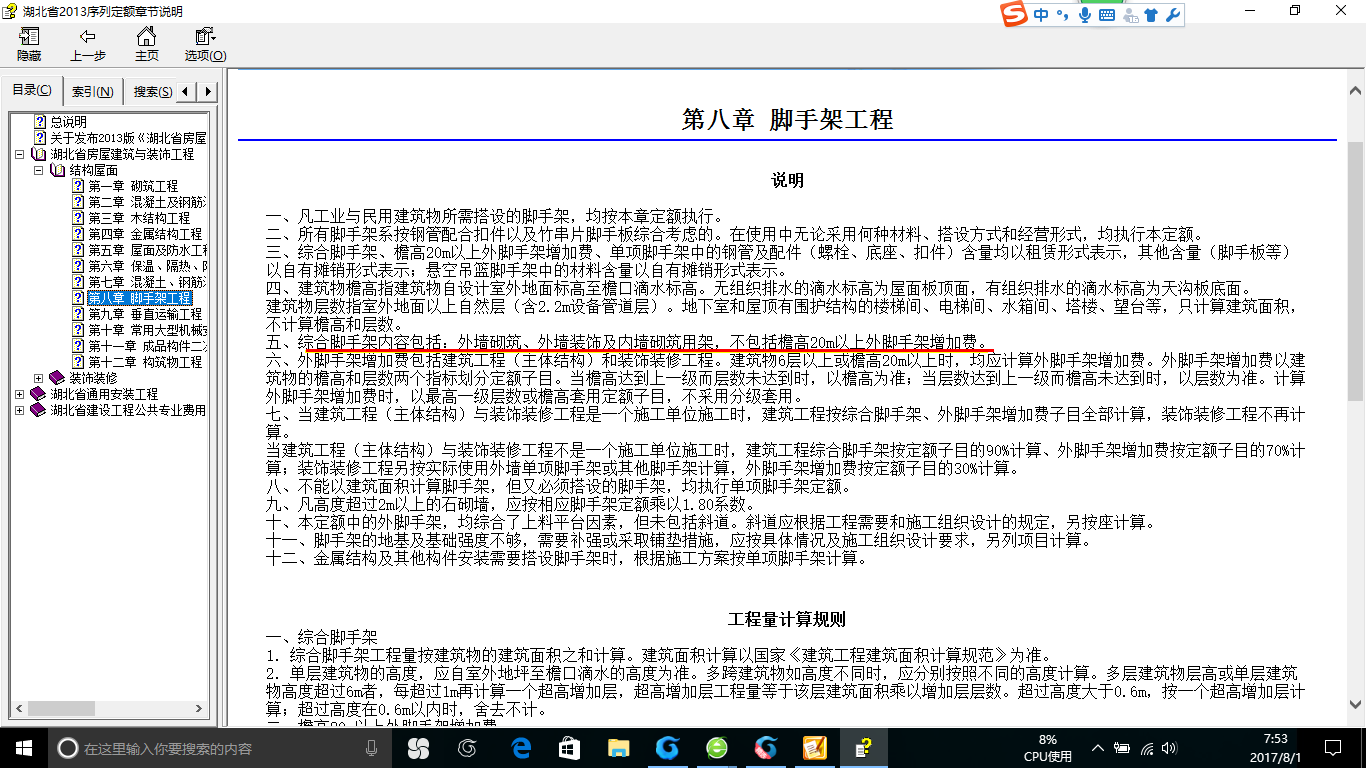This screenshot has width=1366, height=768.
Task: Collapse the 结构屋面 node
Action: click(38, 170)
